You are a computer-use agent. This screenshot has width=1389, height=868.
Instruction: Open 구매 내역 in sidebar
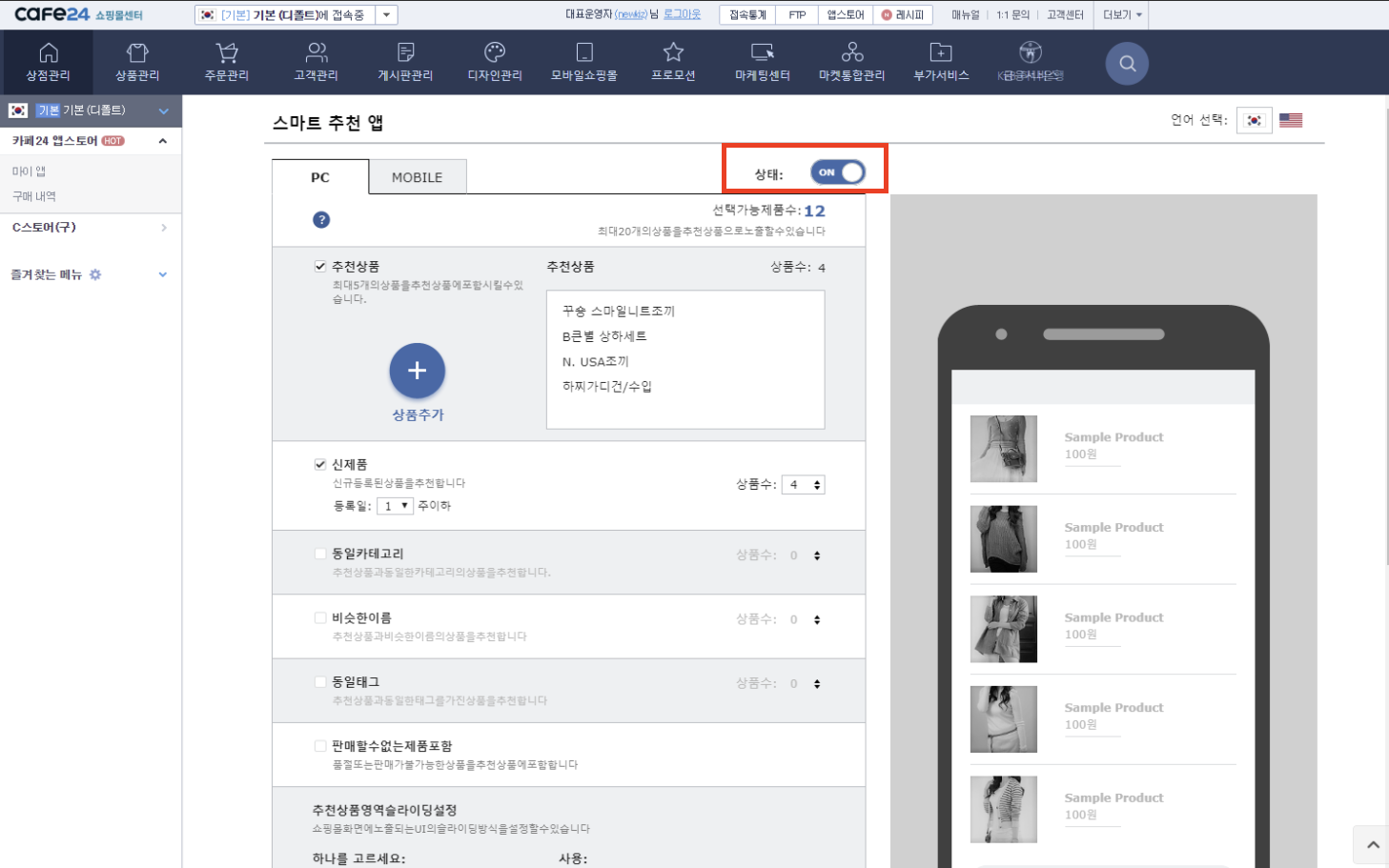click(x=34, y=196)
